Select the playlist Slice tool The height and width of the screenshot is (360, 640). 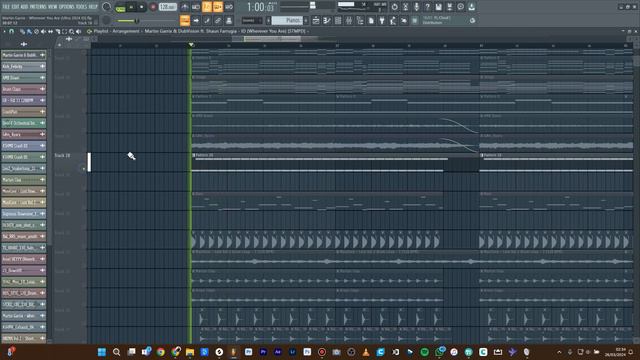58,31
